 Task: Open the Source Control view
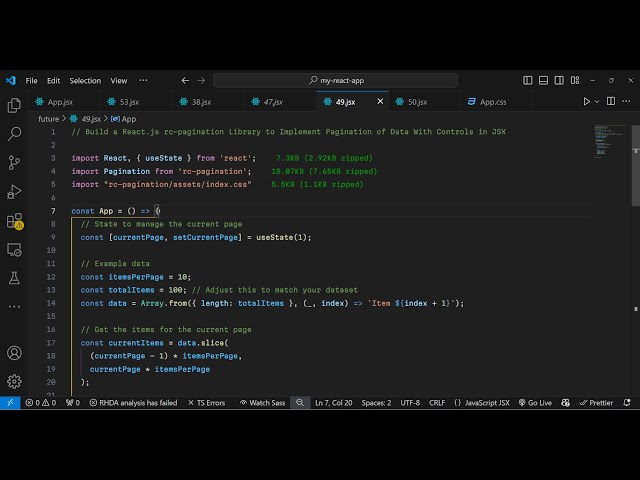[x=14, y=162]
